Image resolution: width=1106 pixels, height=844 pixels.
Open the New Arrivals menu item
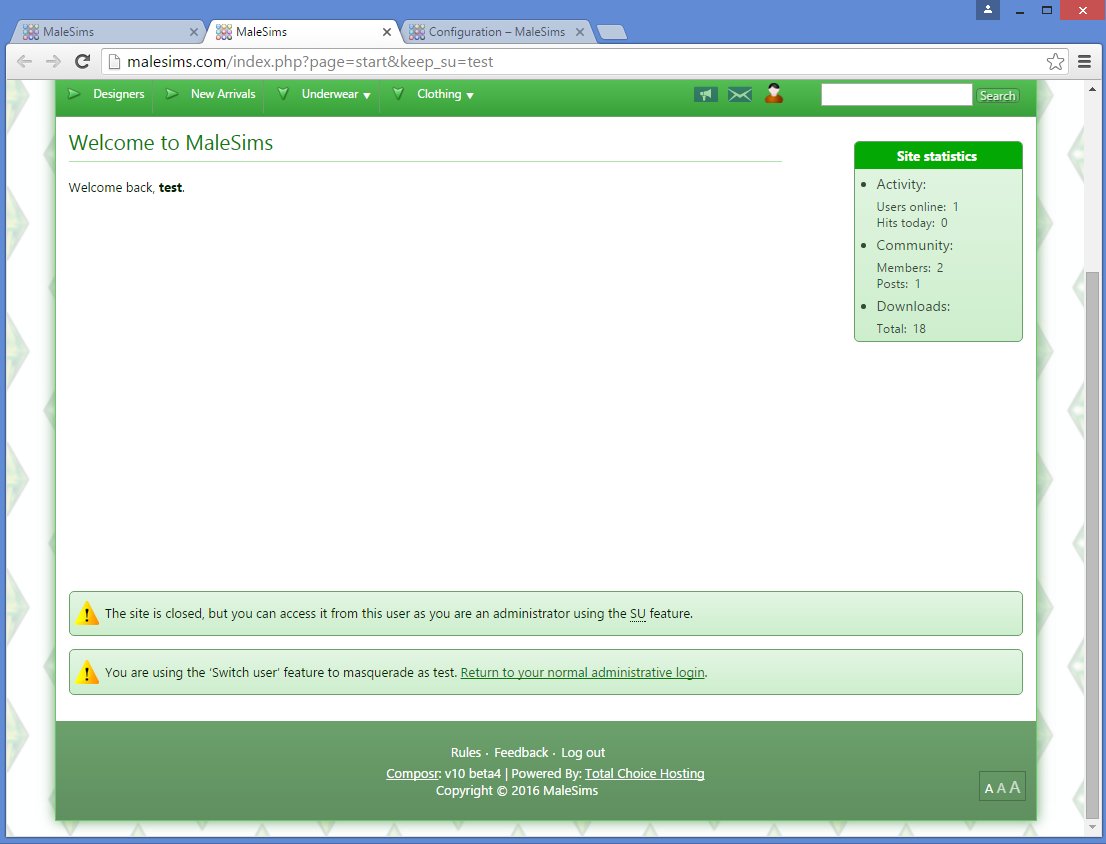point(223,94)
